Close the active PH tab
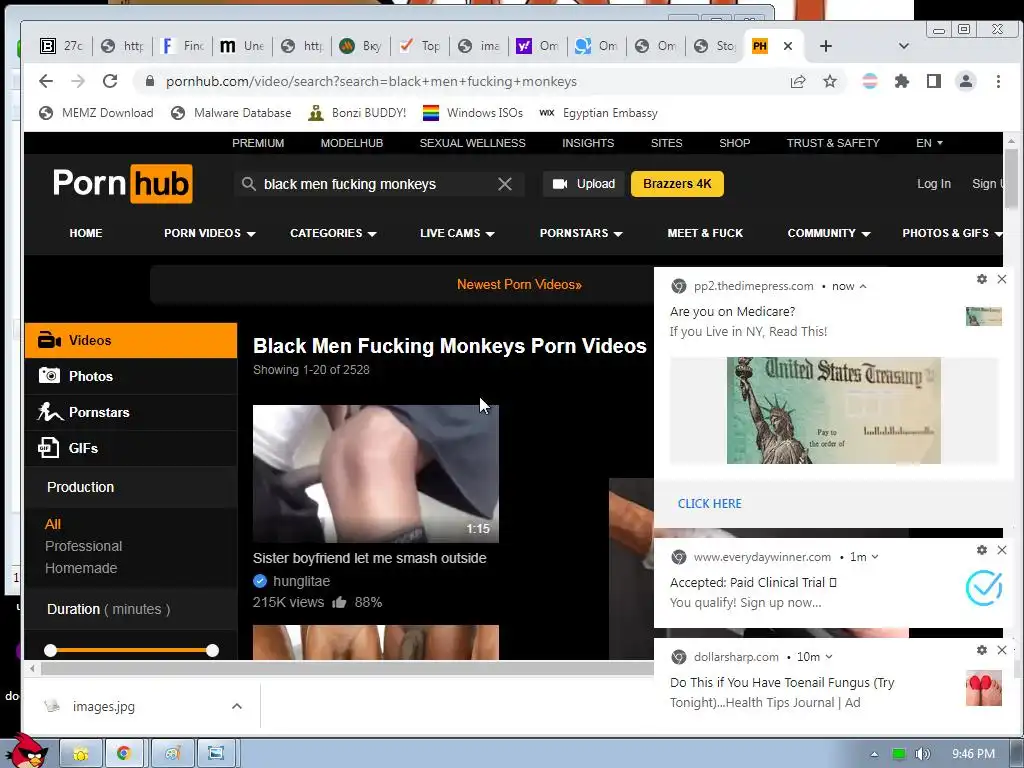The height and width of the screenshot is (768, 1024). click(788, 46)
